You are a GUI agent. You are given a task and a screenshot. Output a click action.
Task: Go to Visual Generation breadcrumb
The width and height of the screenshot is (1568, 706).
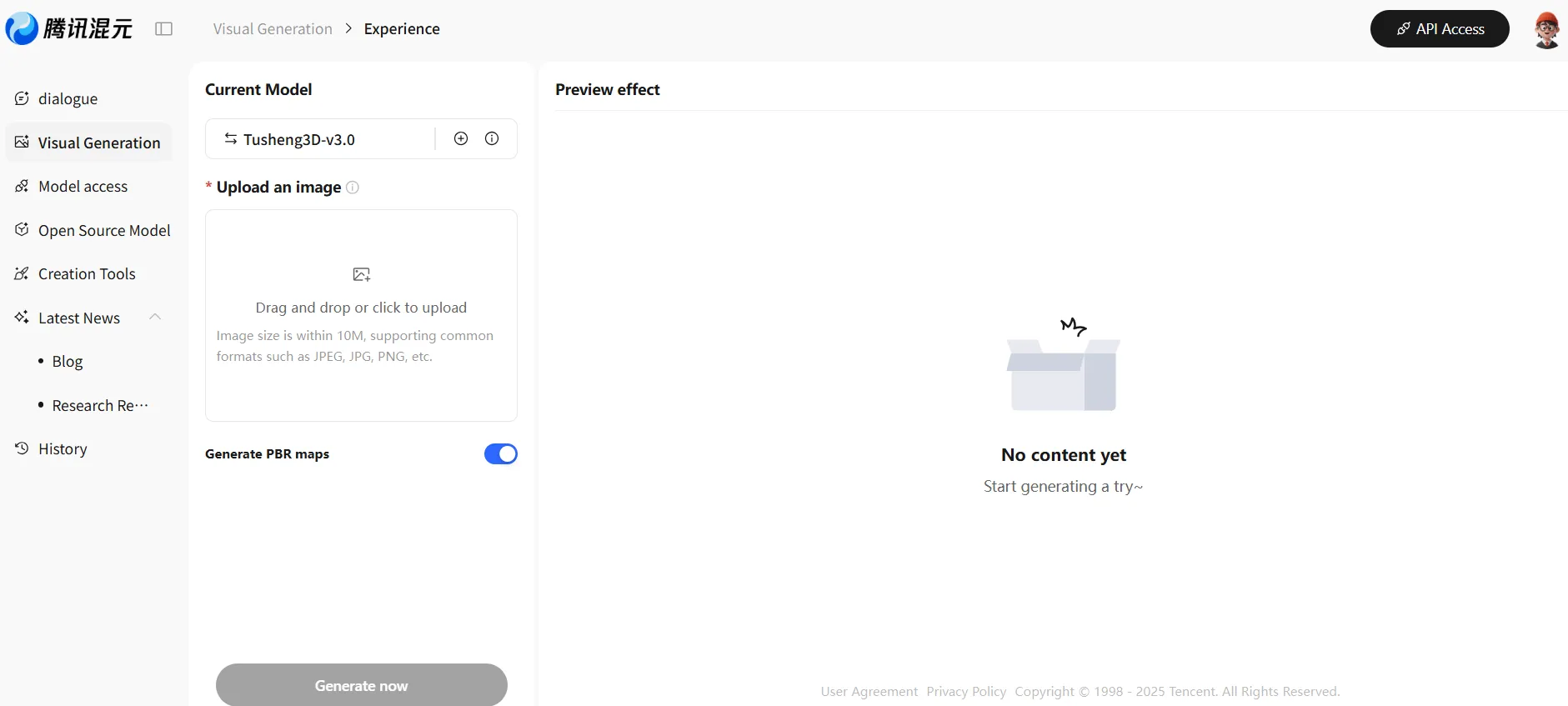coord(273,29)
